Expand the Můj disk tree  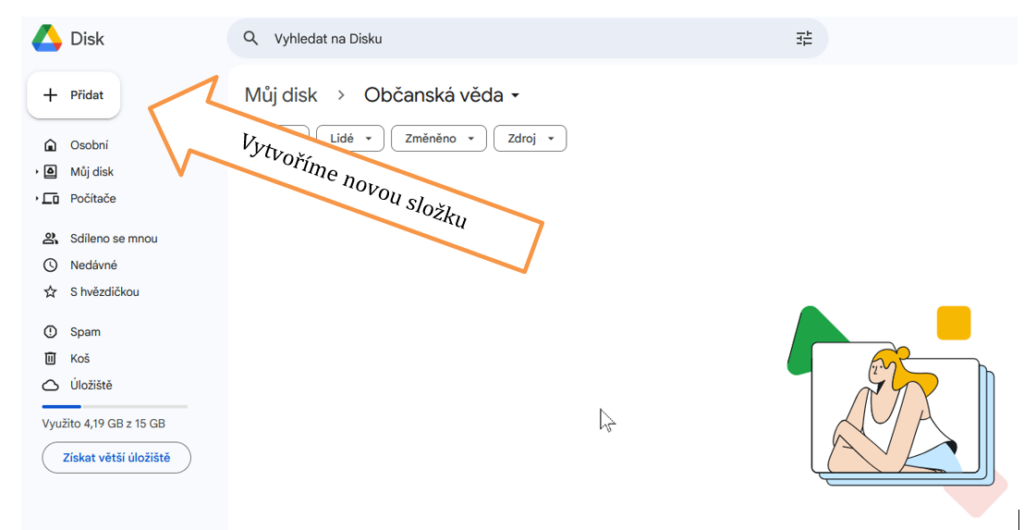pyautogui.click(x=37, y=172)
